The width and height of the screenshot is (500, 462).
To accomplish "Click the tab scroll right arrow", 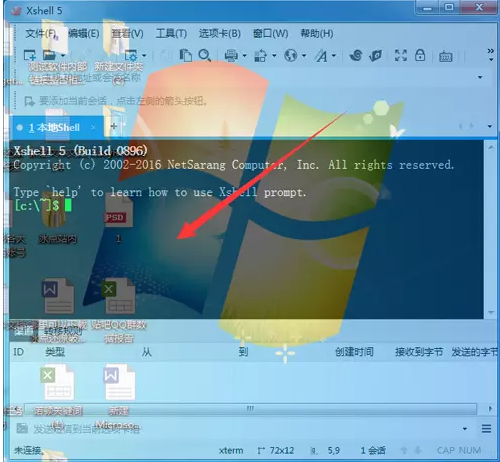I will (x=472, y=126).
